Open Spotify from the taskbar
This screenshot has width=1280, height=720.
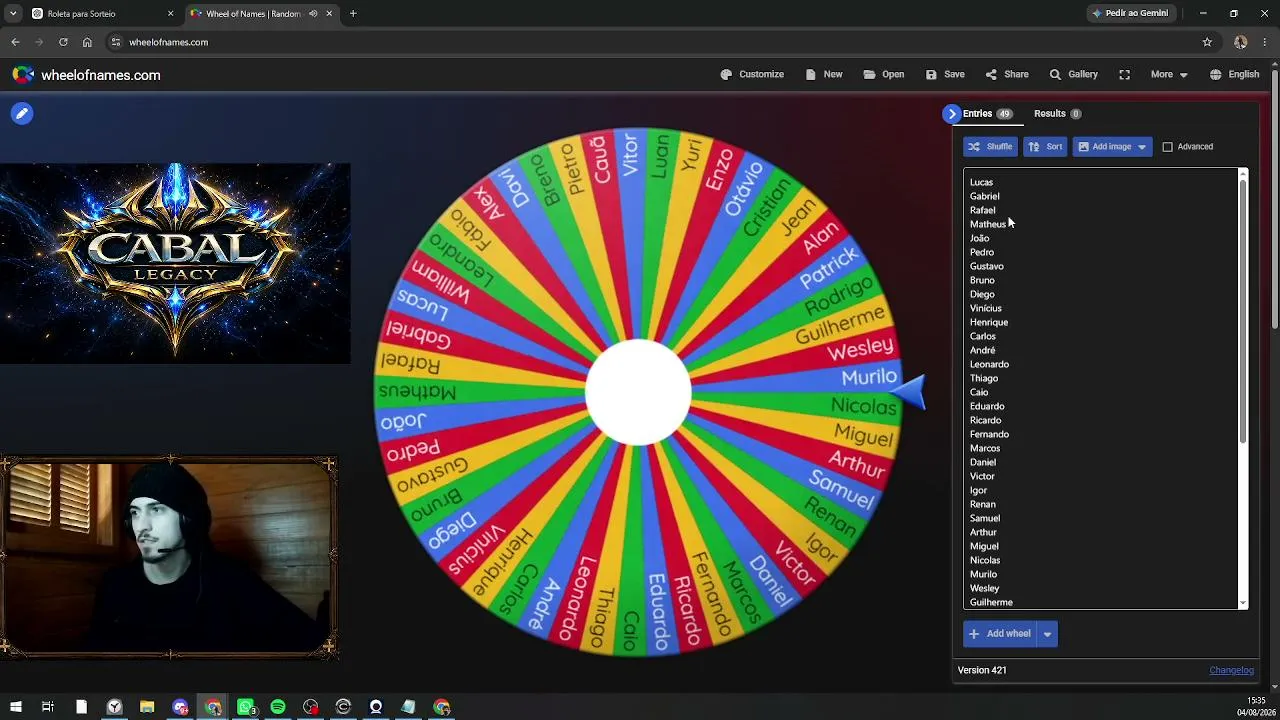click(278, 707)
